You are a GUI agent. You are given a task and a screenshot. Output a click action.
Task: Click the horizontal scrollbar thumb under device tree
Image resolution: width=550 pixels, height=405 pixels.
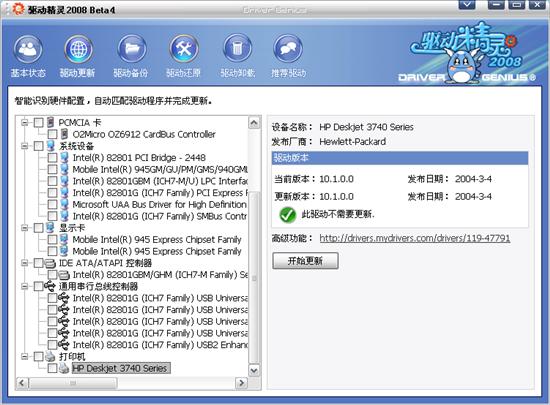tap(73, 383)
